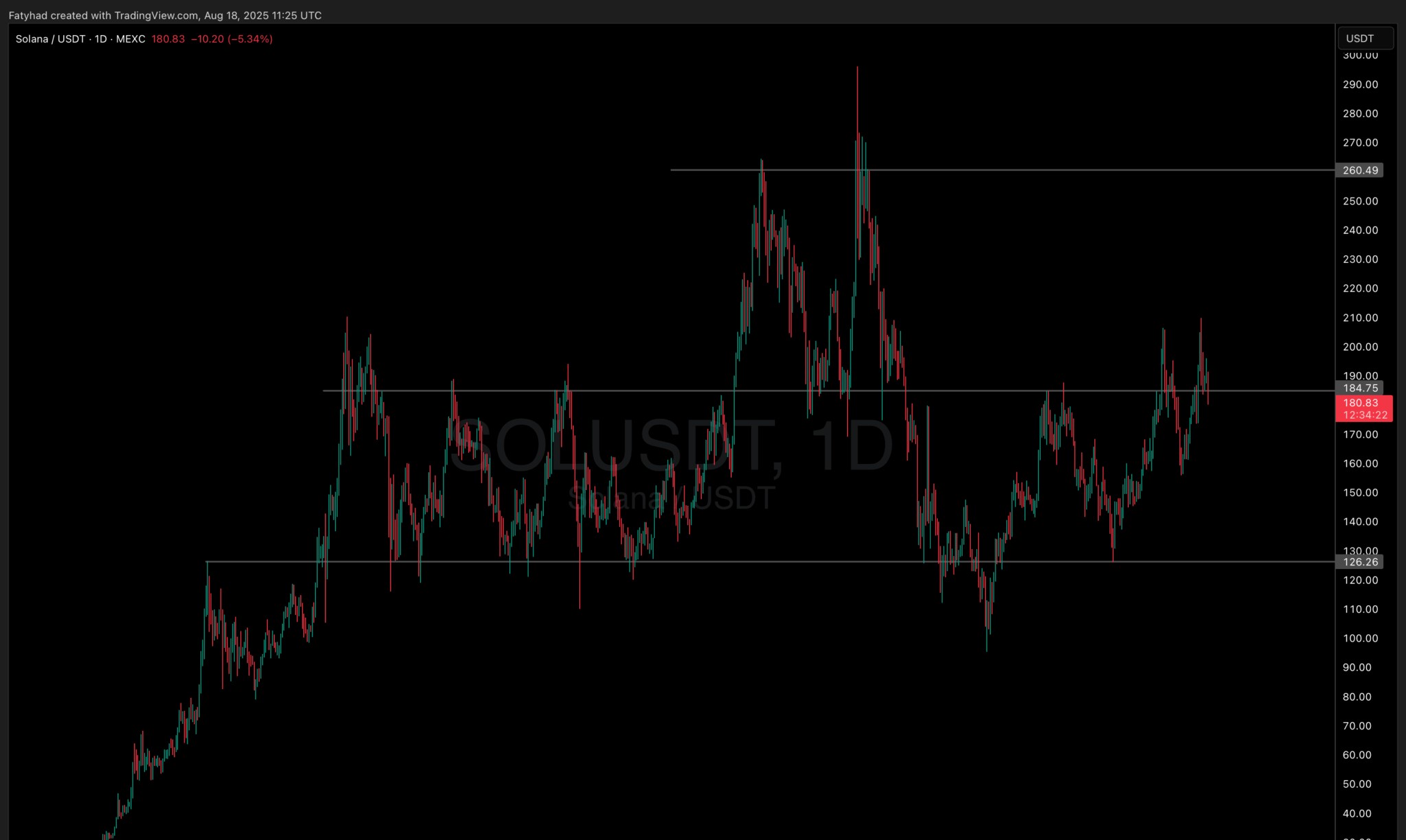
Task: Click the 184.75 price label on axis
Action: 1359,388
